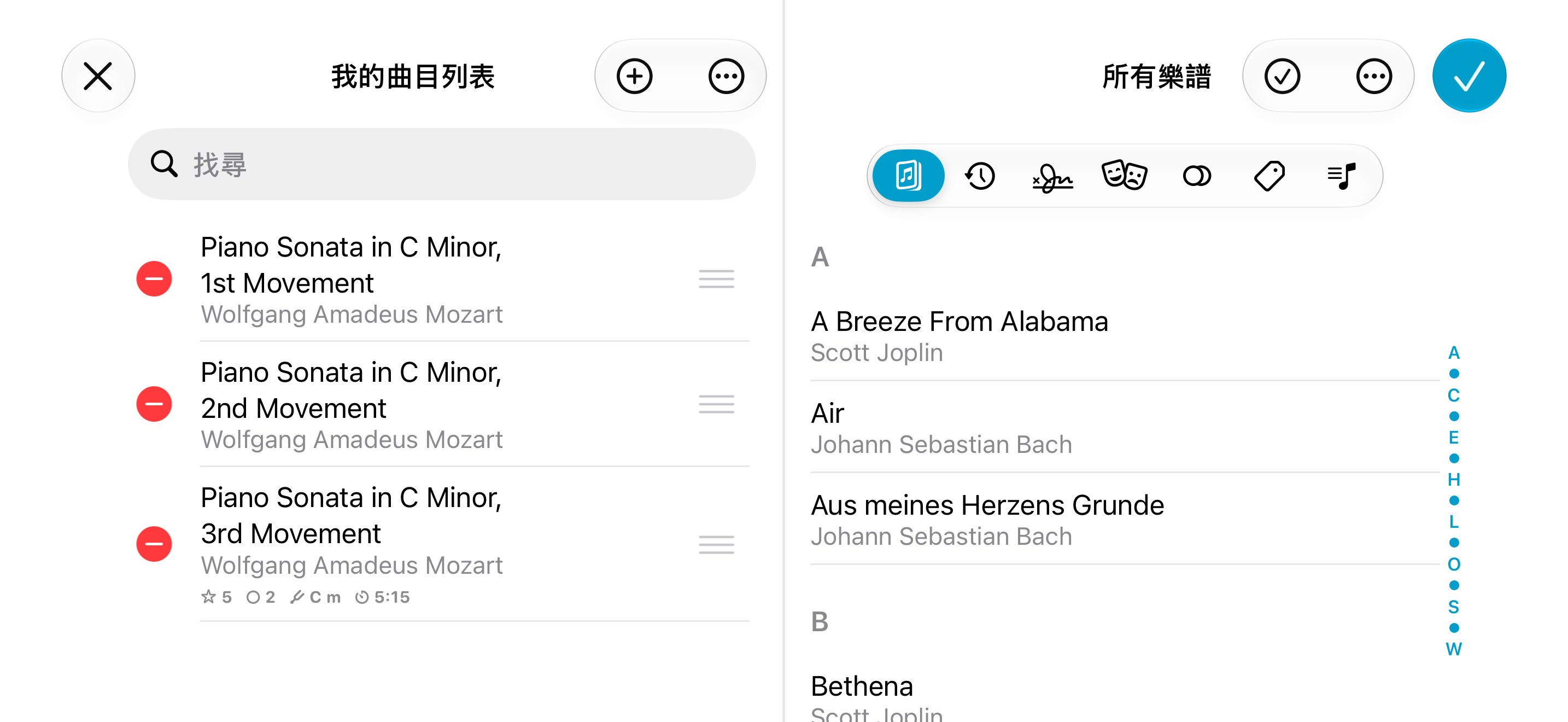Jump to letter A in index
This screenshot has width=1568, height=722.
pyautogui.click(x=1454, y=353)
